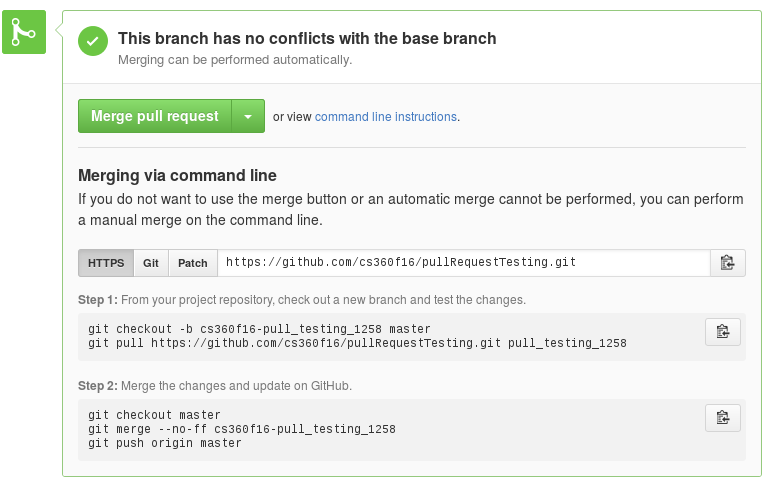Click the green merge branch icon
The width and height of the screenshot is (765, 484).
click(x=23, y=33)
